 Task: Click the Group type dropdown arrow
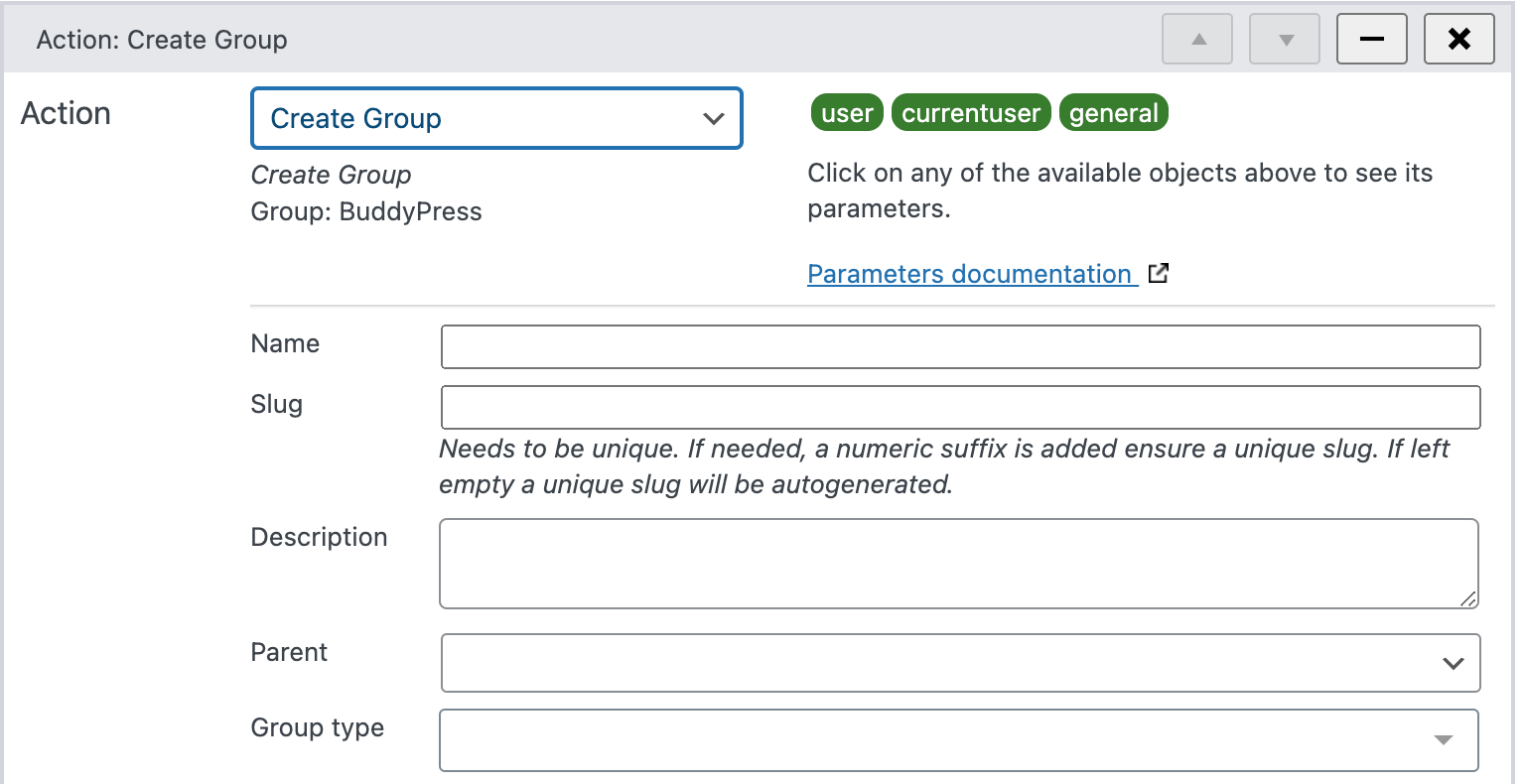point(1443,739)
